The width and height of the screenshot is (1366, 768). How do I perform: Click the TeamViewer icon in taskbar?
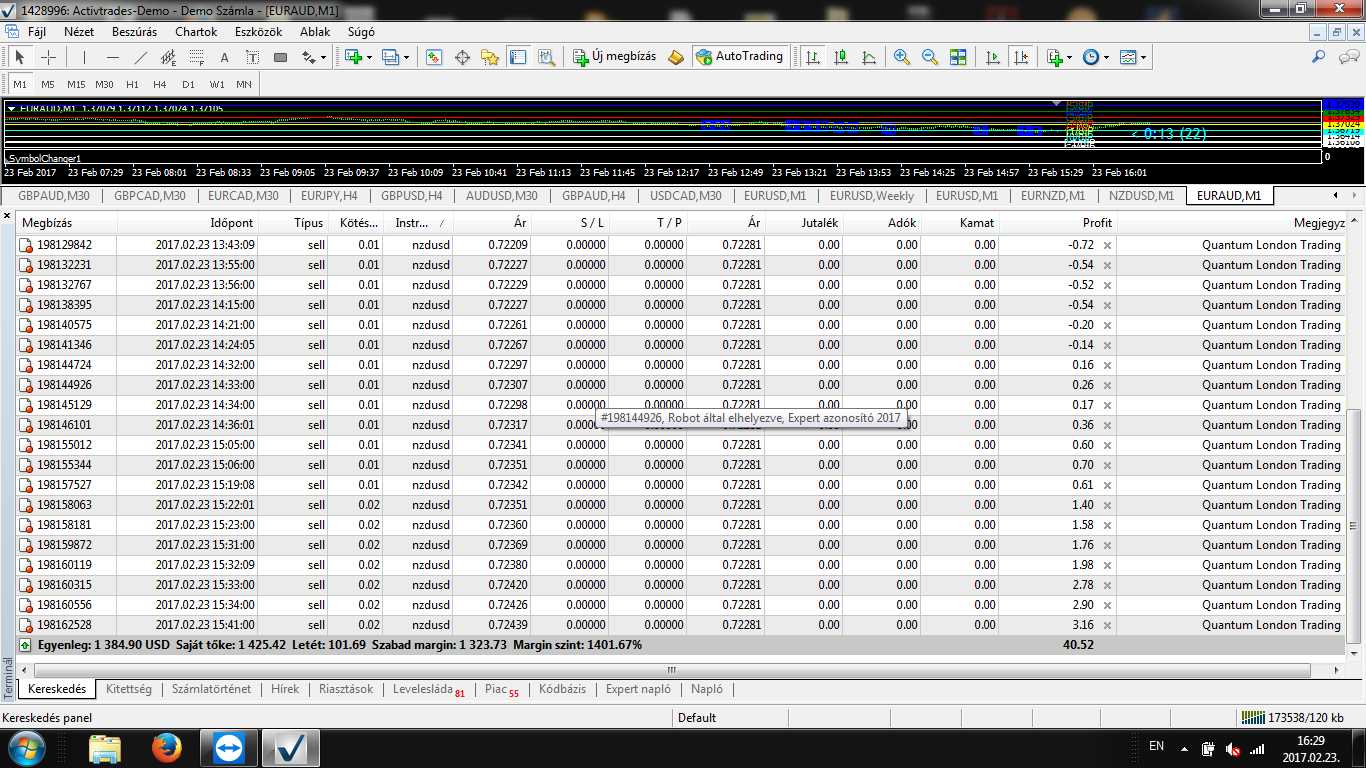pos(228,748)
